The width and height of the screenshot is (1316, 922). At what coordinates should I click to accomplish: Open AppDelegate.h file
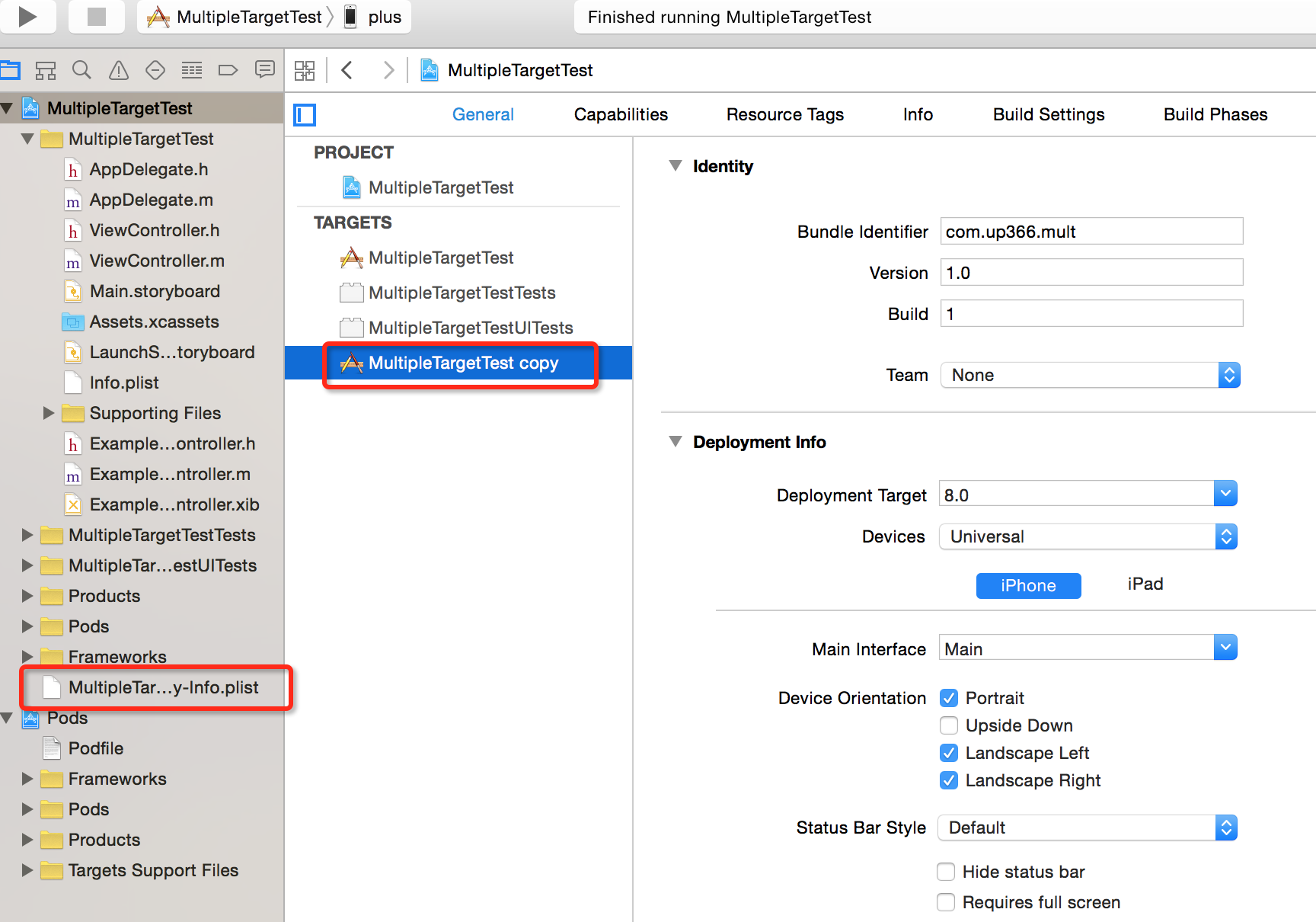149,169
